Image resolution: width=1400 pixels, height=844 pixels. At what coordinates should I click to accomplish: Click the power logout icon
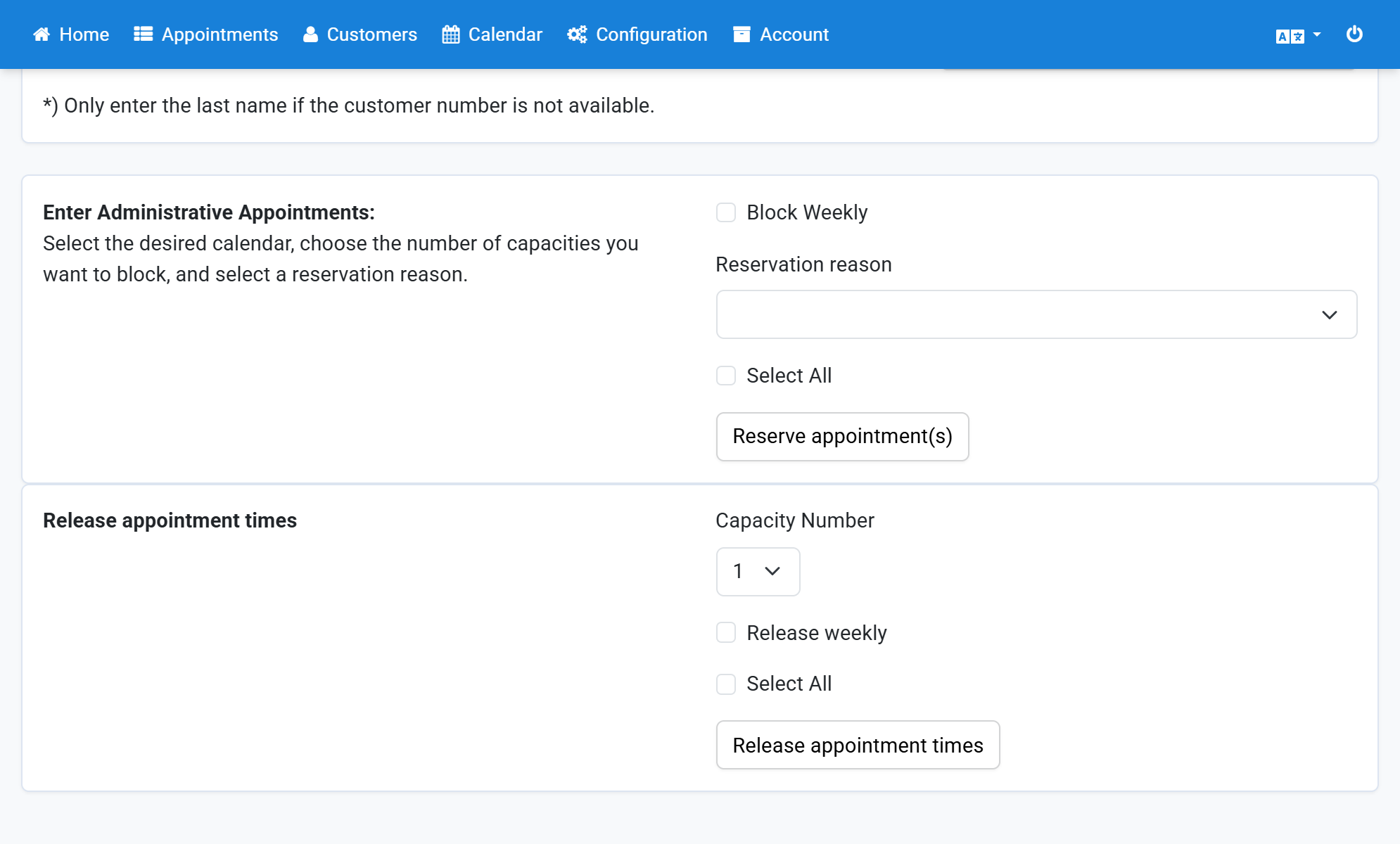[x=1354, y=34]
